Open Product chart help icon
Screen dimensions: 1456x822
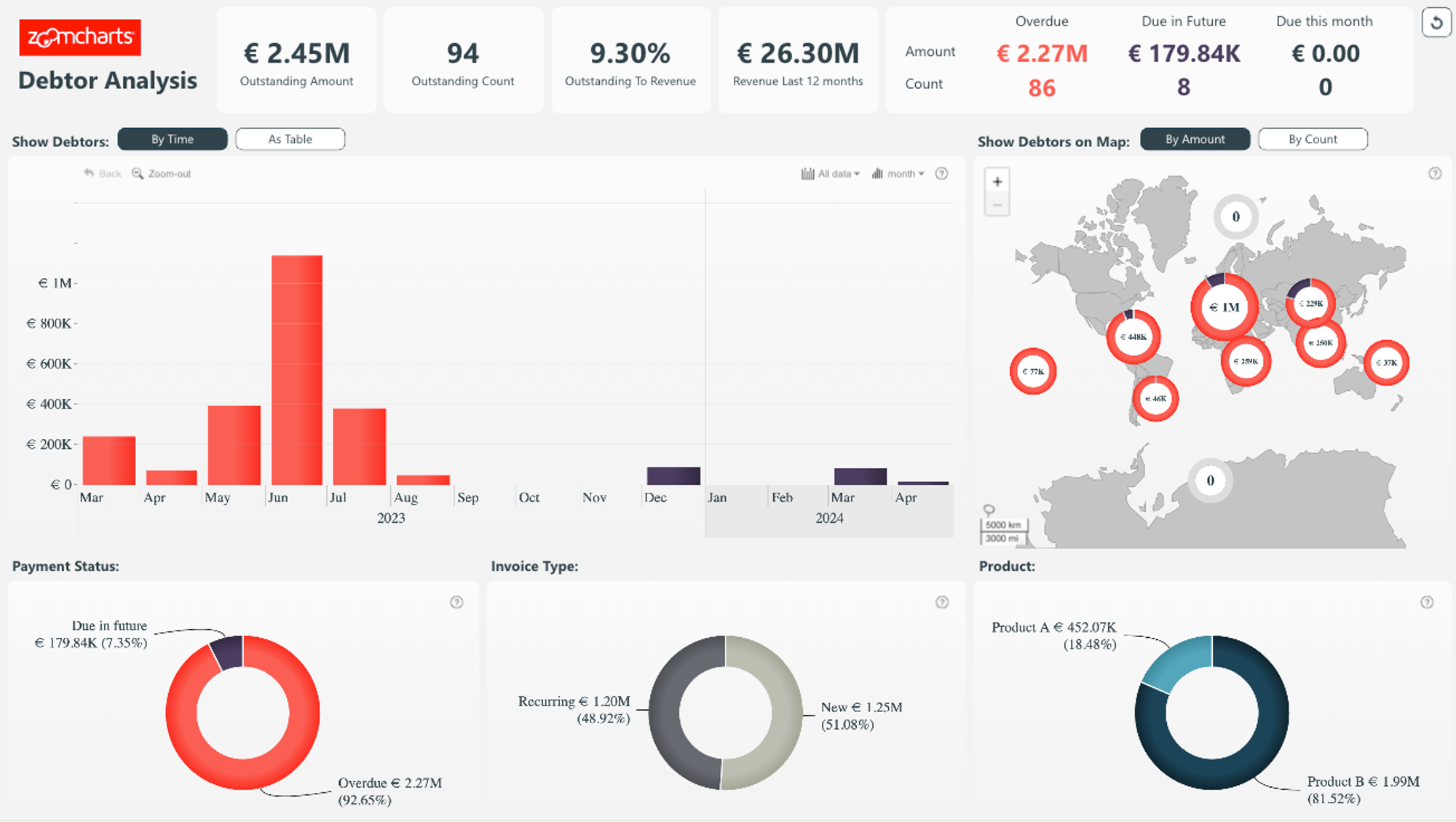tap(1427, 602)
